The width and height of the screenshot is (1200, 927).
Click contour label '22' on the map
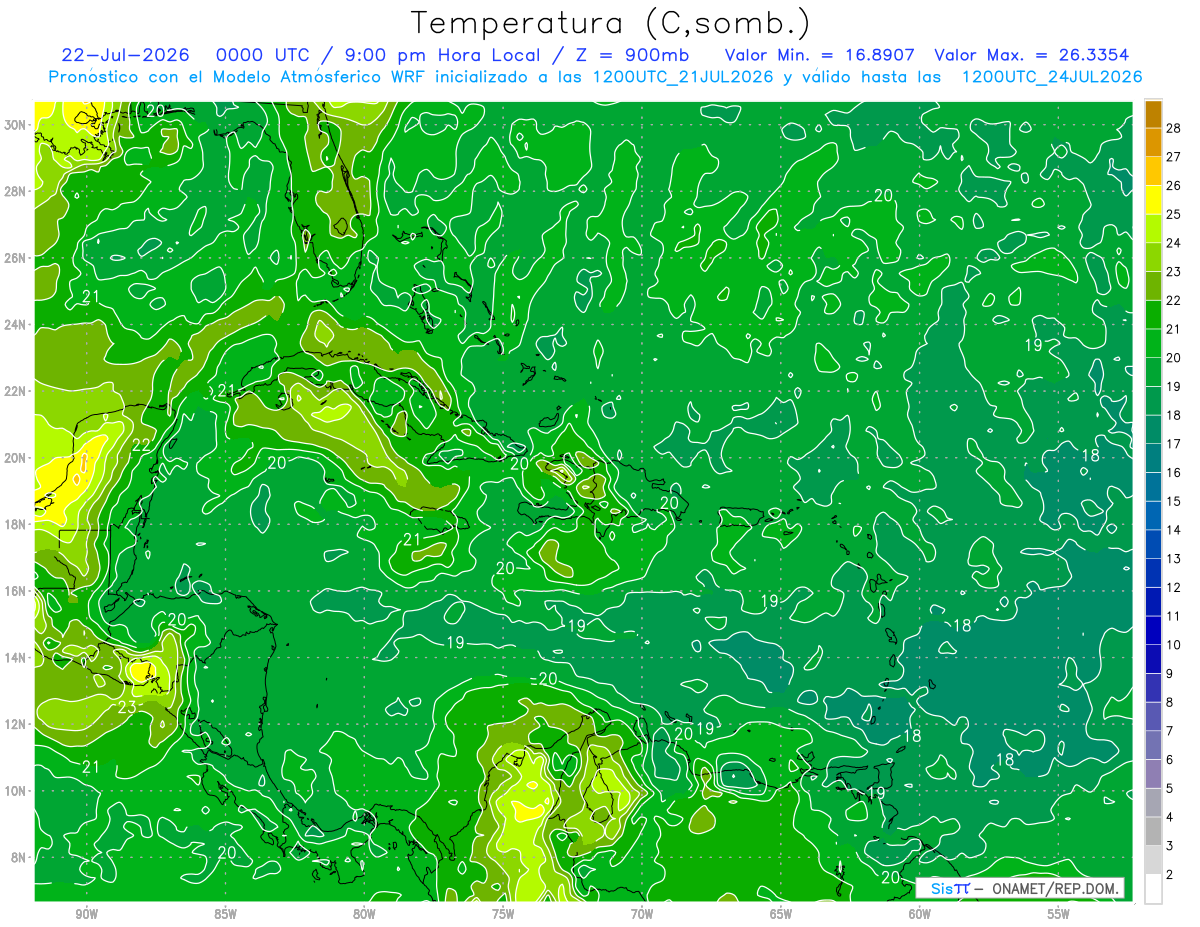pyautogui.click(x=141, y=445)
